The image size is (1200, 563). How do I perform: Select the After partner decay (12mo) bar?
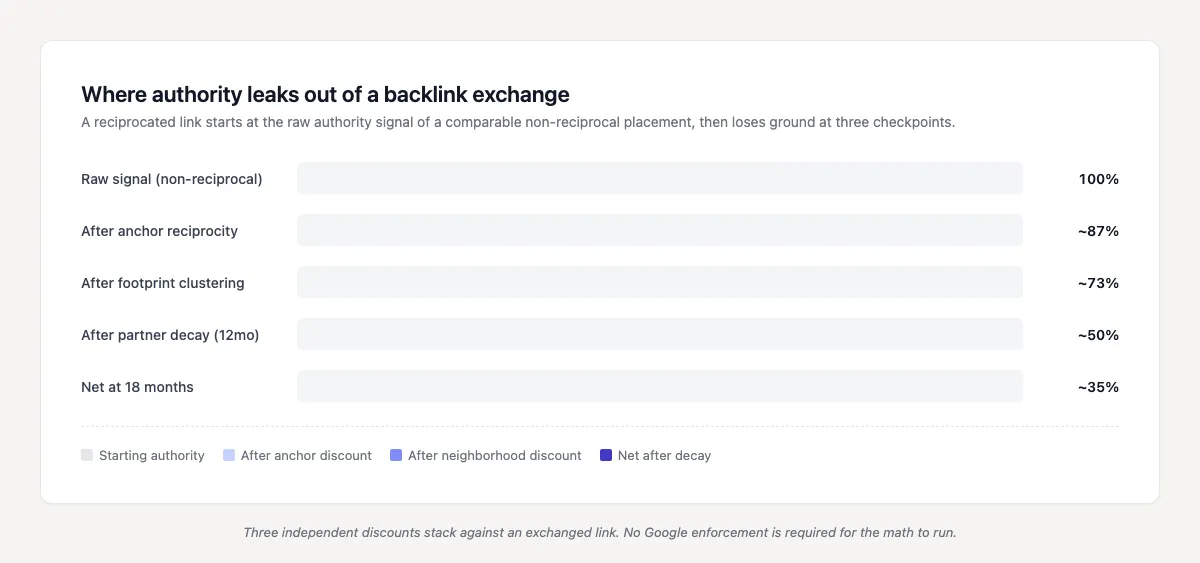pos(660,334)
